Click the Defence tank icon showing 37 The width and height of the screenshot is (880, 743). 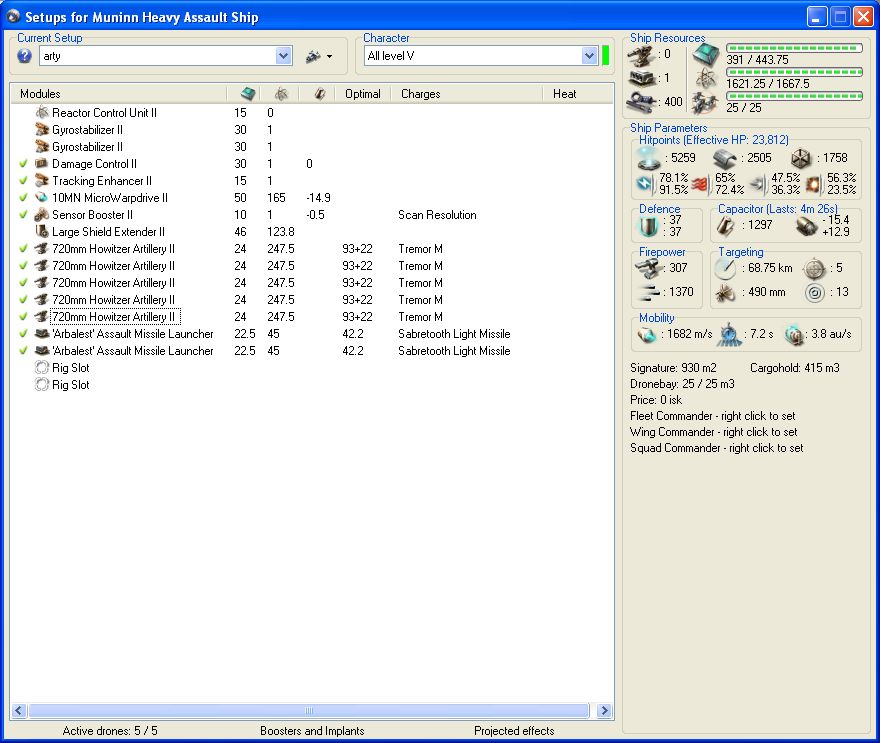pos(649,226)
